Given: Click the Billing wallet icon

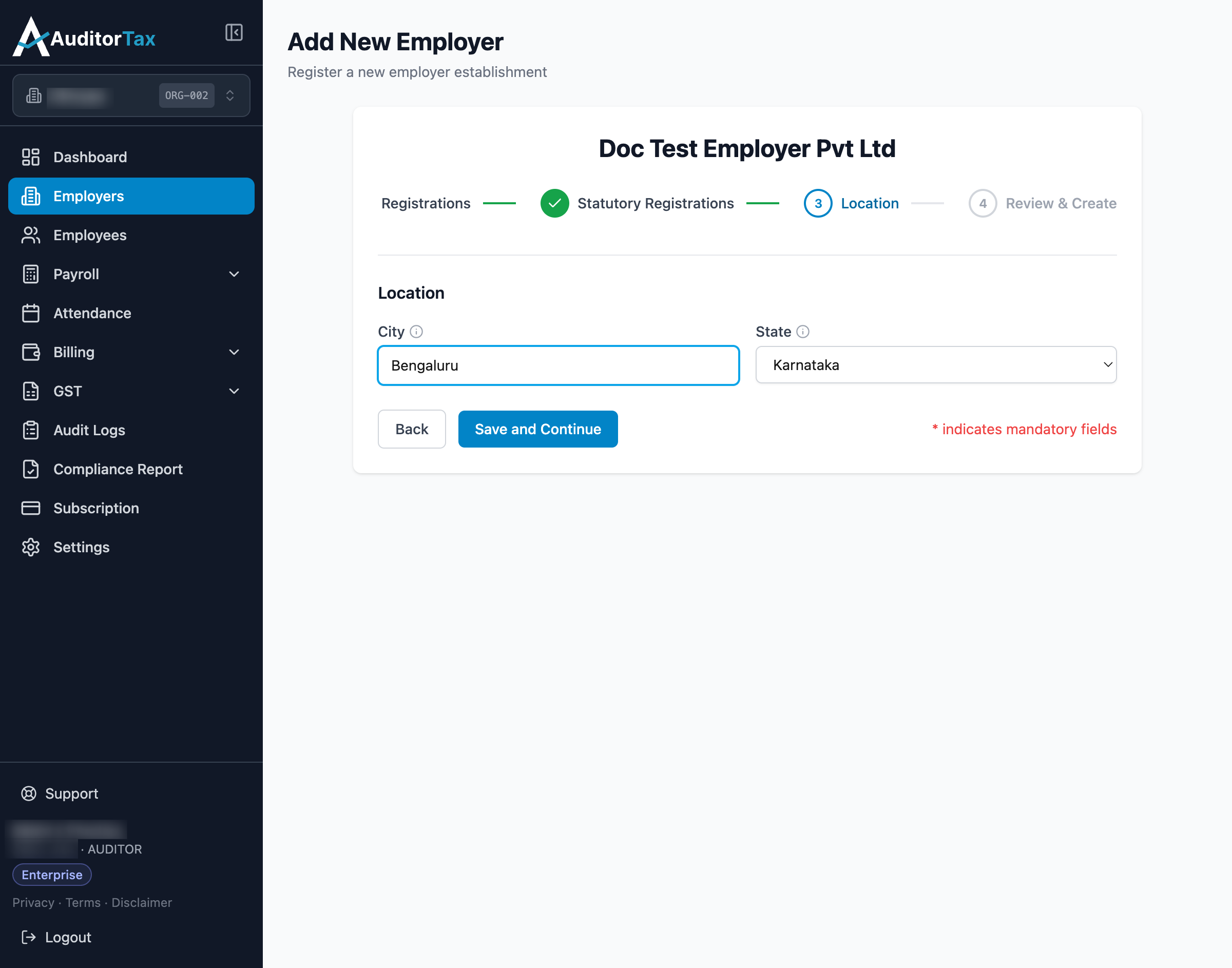Looking at the screenshot, I should (x=31, y=352).
